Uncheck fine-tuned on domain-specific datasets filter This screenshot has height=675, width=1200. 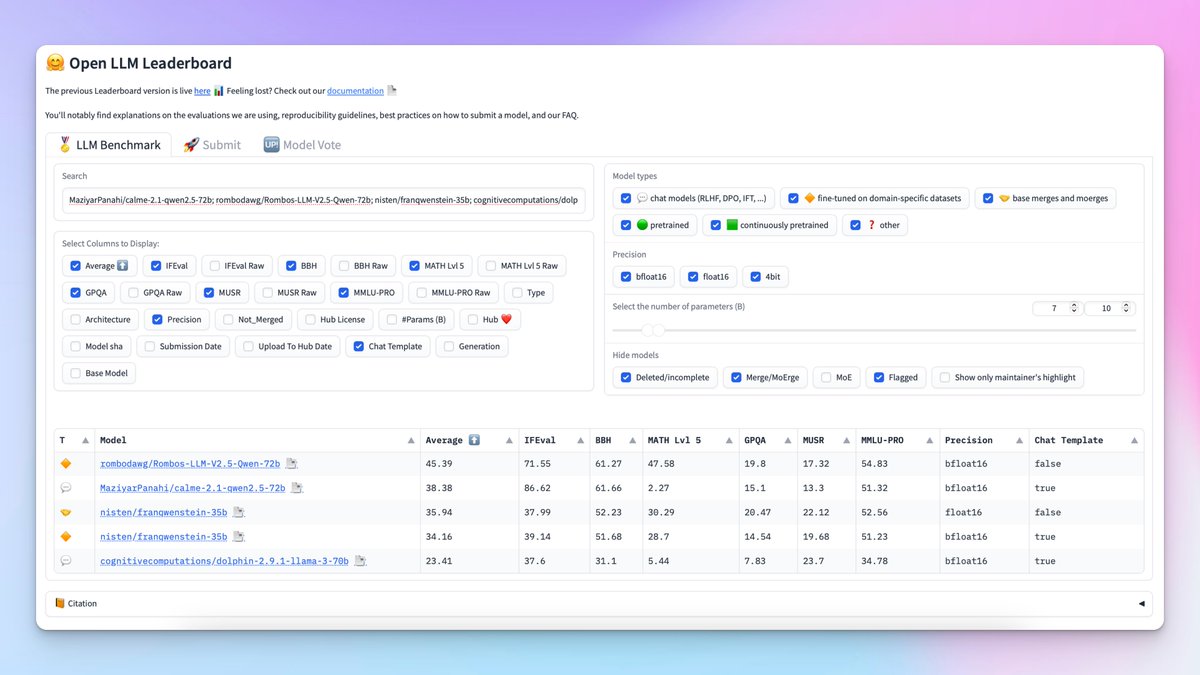793,198
